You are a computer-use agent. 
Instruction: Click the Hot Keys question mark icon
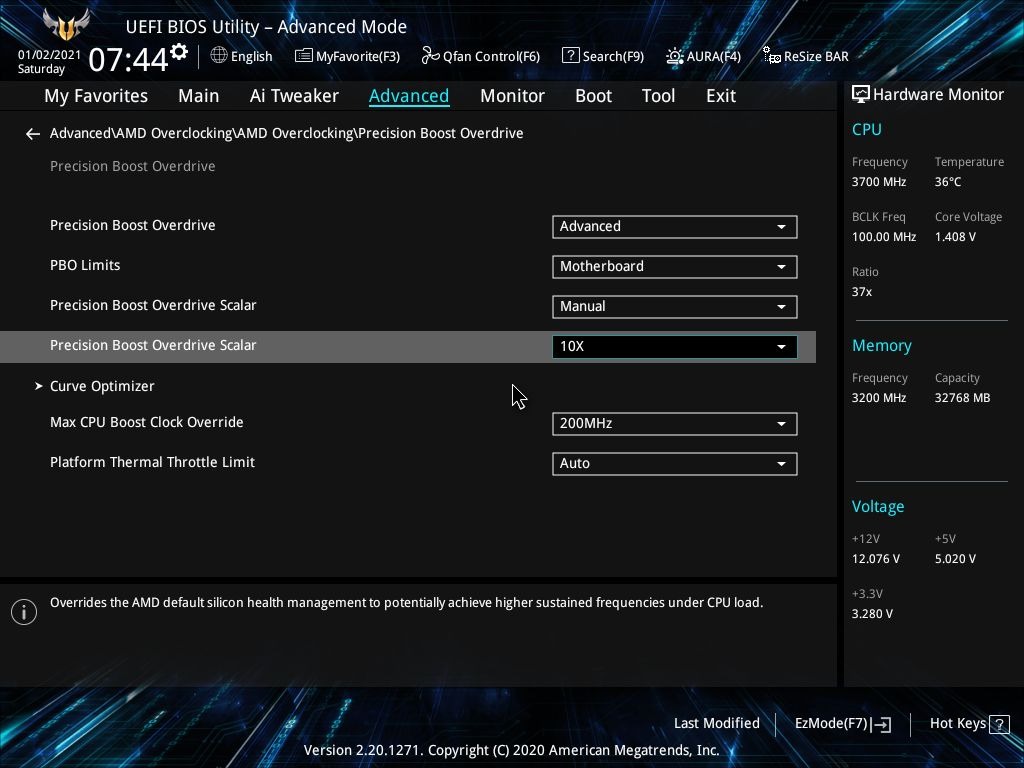tap(999, 724)
